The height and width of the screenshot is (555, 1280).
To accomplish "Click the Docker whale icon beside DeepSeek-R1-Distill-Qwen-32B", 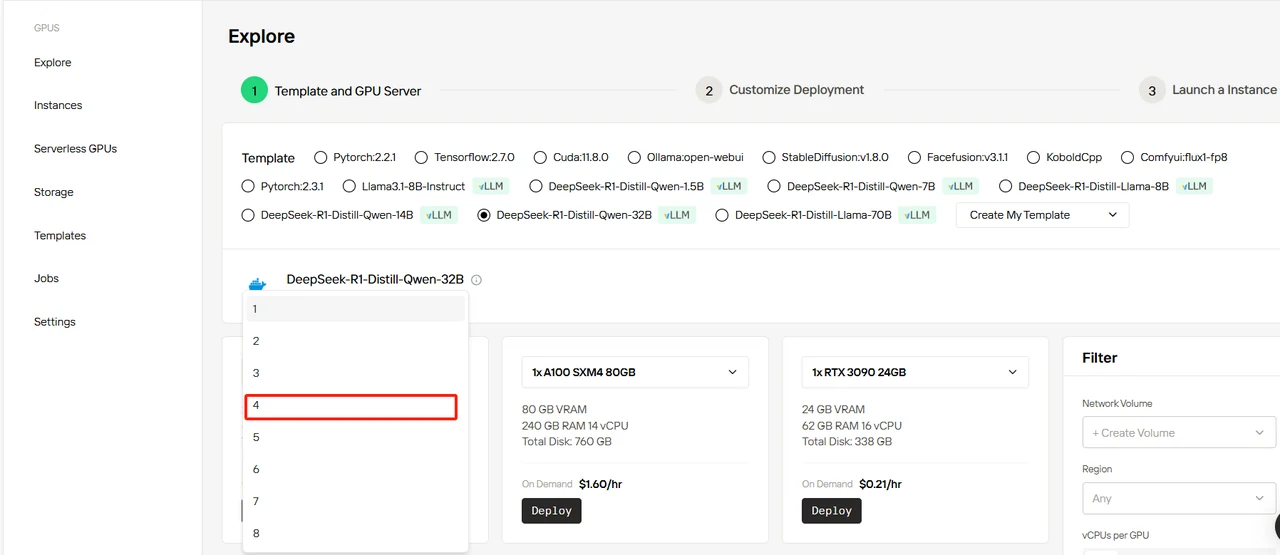I will coord(257,284).
